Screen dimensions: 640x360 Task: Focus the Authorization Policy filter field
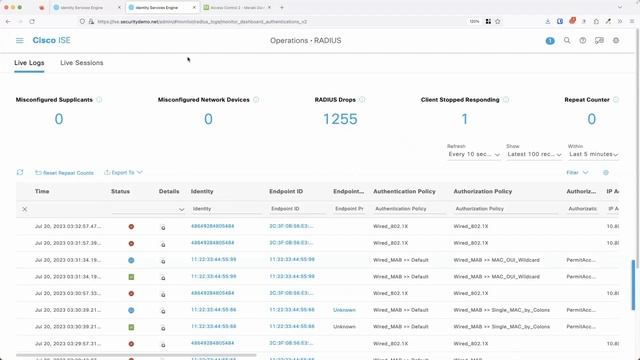pos(506,209)
